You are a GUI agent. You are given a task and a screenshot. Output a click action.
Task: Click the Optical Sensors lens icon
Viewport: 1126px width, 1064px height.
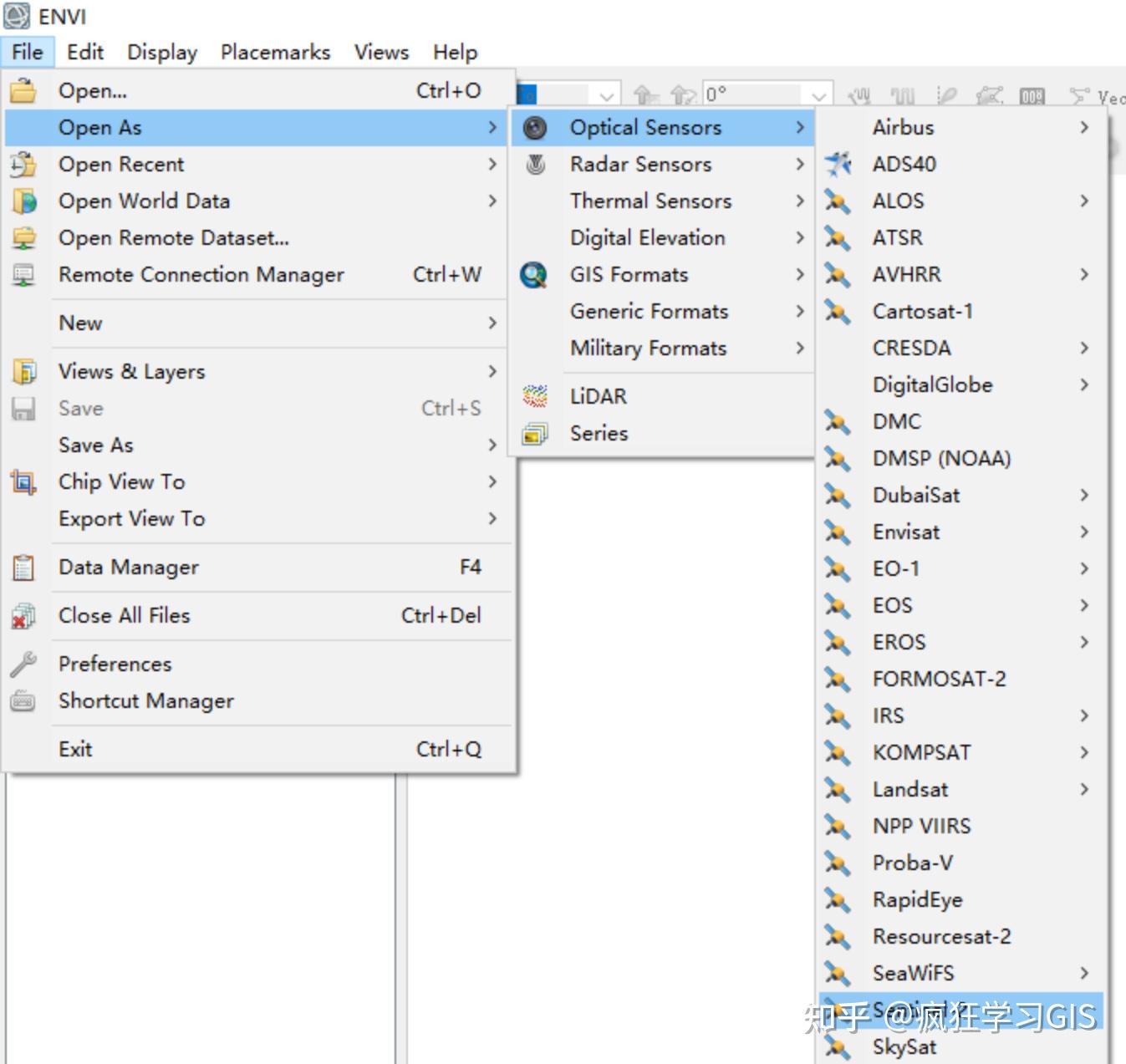[x=535, y=127]
